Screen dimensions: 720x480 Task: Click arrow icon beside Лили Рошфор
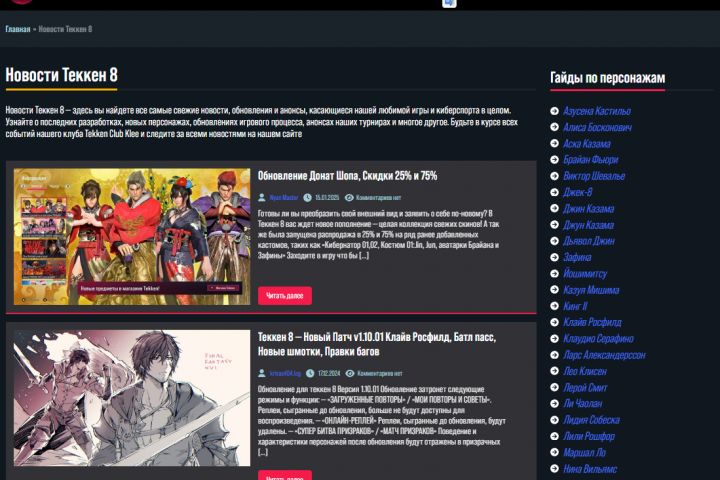click(554, 436)
